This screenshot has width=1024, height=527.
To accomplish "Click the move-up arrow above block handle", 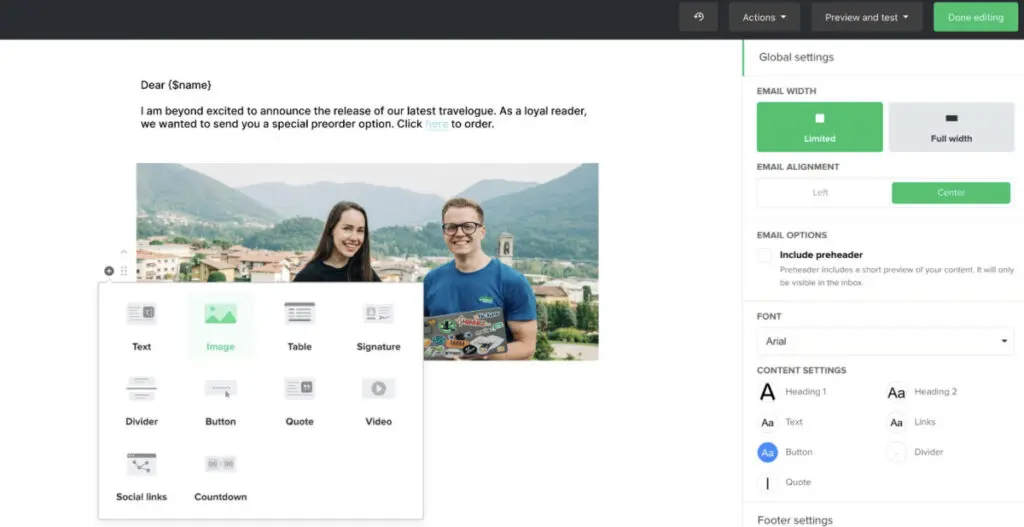I will tap(124, 251).
